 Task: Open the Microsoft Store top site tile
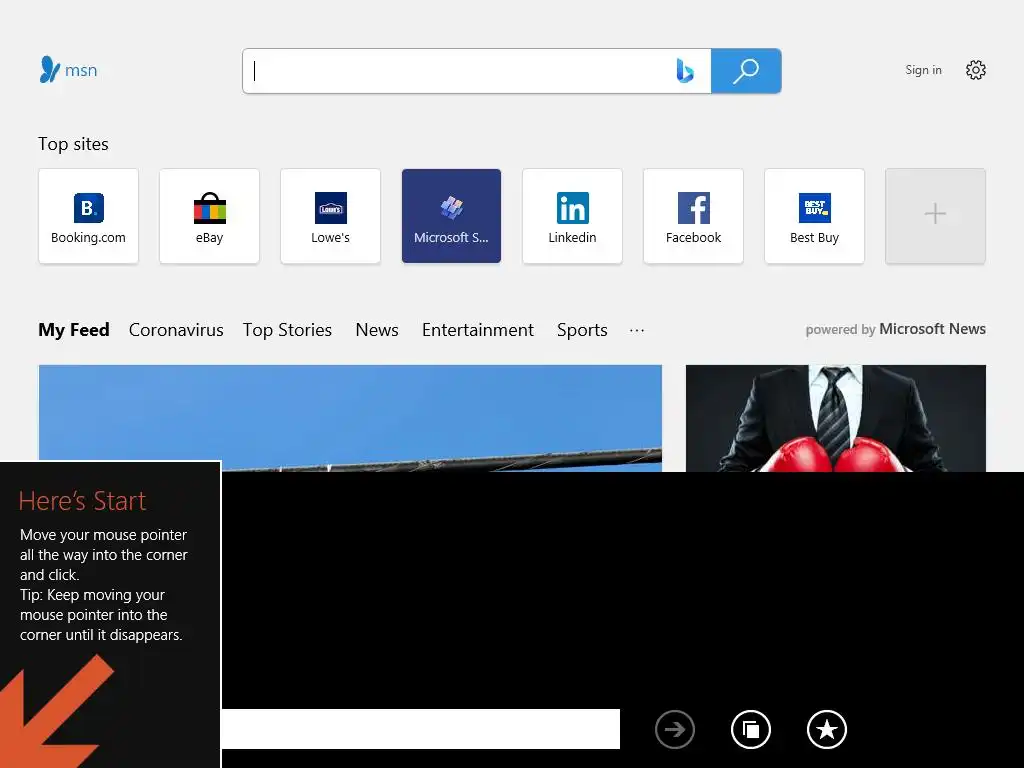pos(451,216)
